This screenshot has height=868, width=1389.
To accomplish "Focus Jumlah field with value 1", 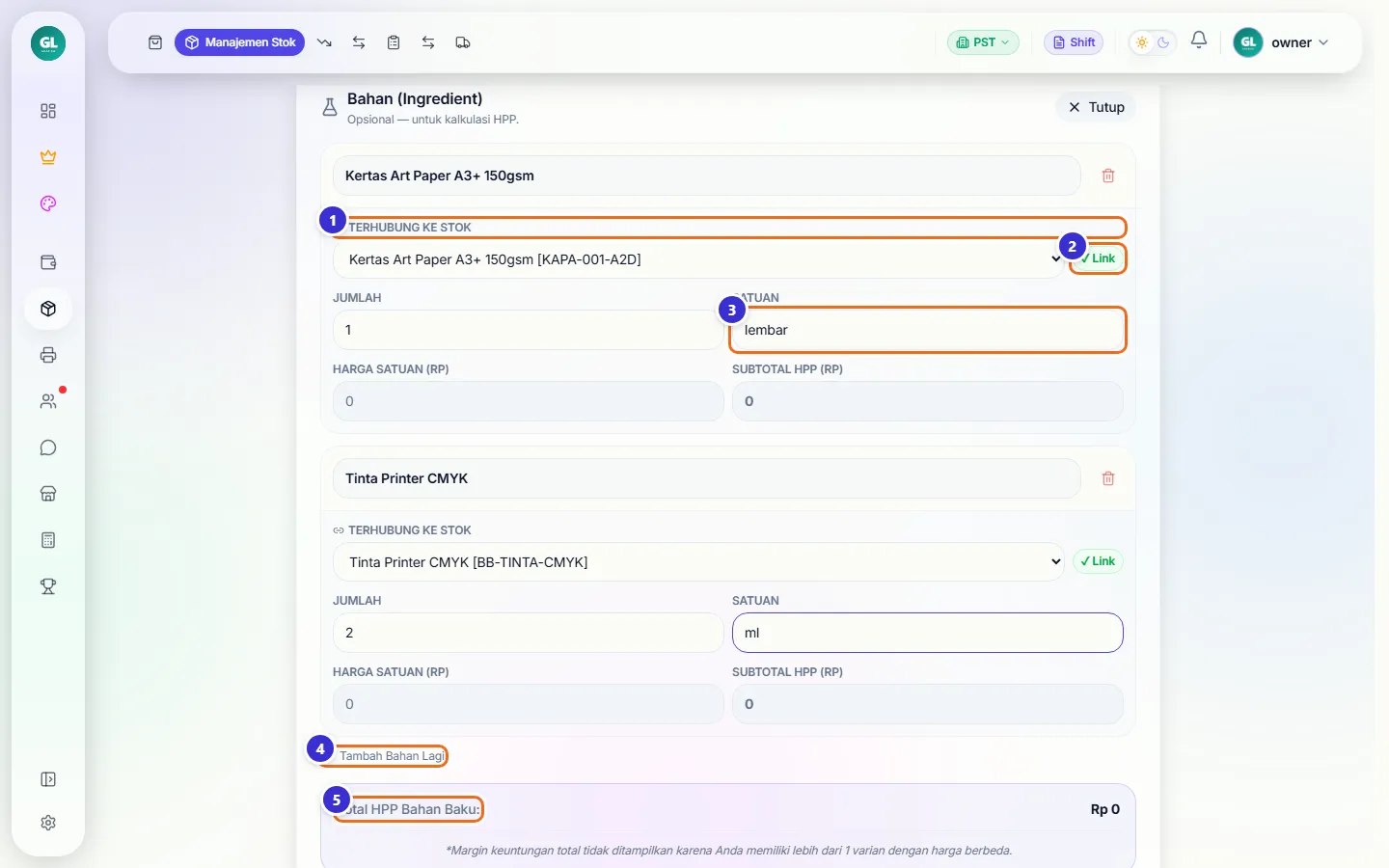I will 528,330.
